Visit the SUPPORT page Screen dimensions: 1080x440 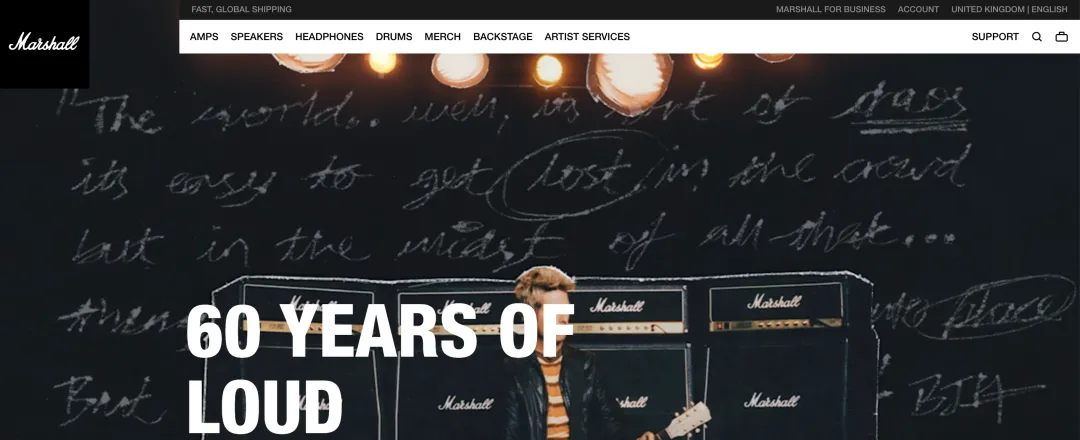[x=995, y=36]
